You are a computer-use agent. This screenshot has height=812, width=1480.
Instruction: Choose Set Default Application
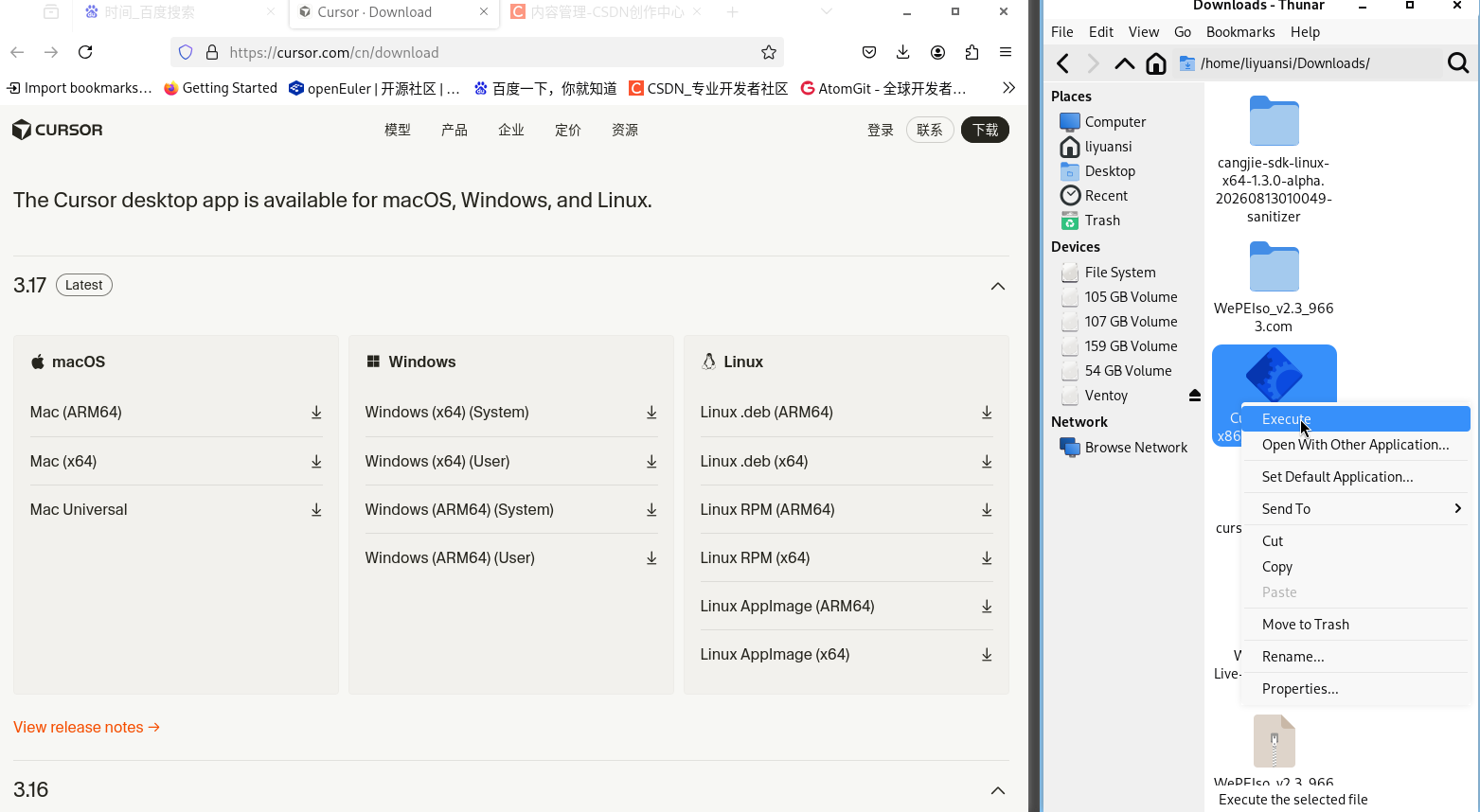(x=1356, y=477)
